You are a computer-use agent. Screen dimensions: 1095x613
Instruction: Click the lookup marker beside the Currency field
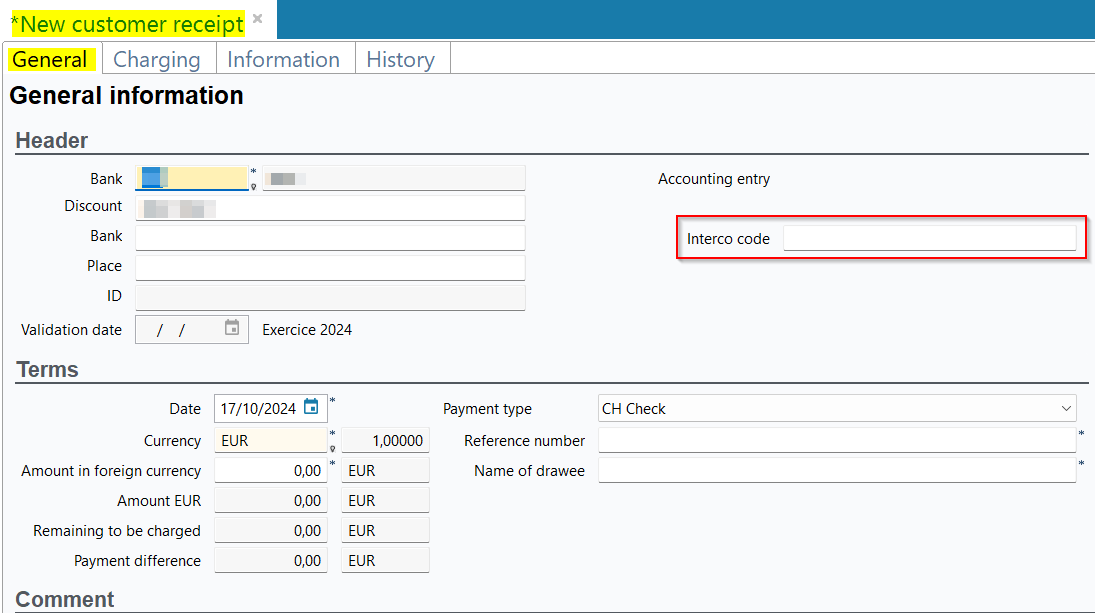[332, 449]
